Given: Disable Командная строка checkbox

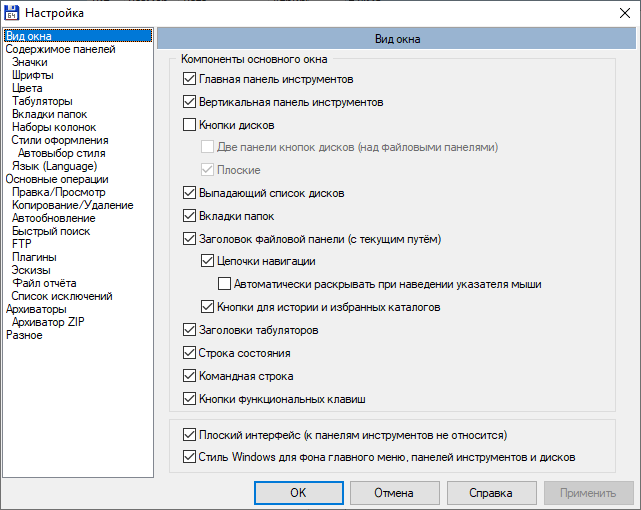Looking at the screenshot, I should pyautogui.click(x=189, y=375).
